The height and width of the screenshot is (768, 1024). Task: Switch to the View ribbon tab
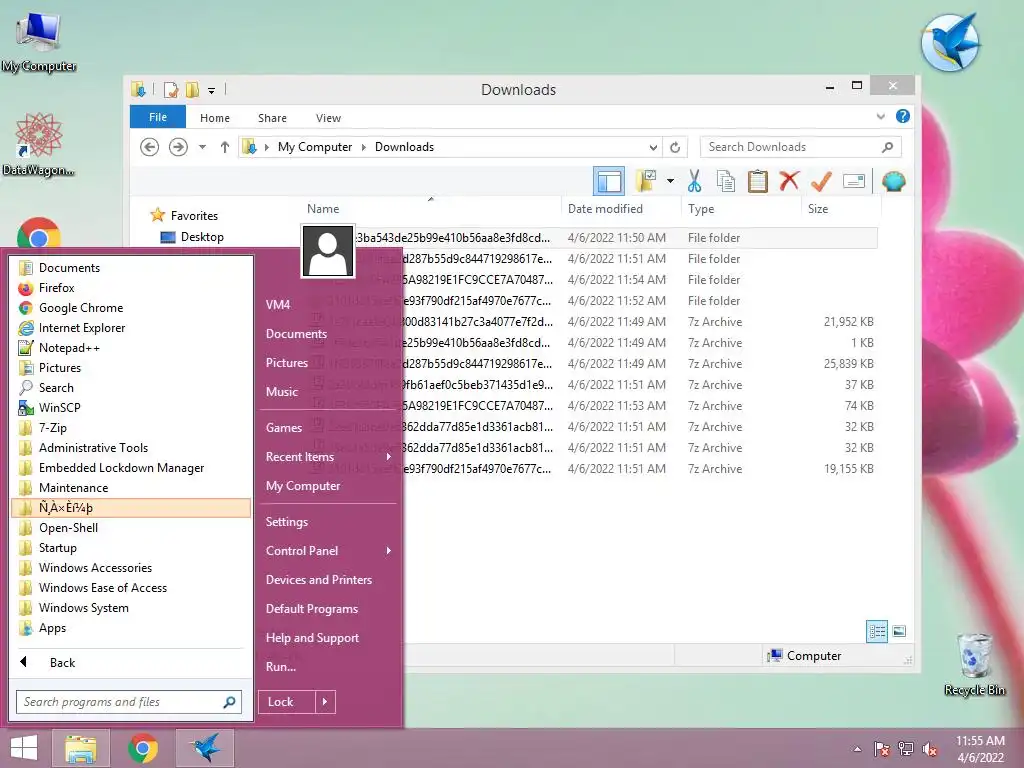[x=328, y=118]
